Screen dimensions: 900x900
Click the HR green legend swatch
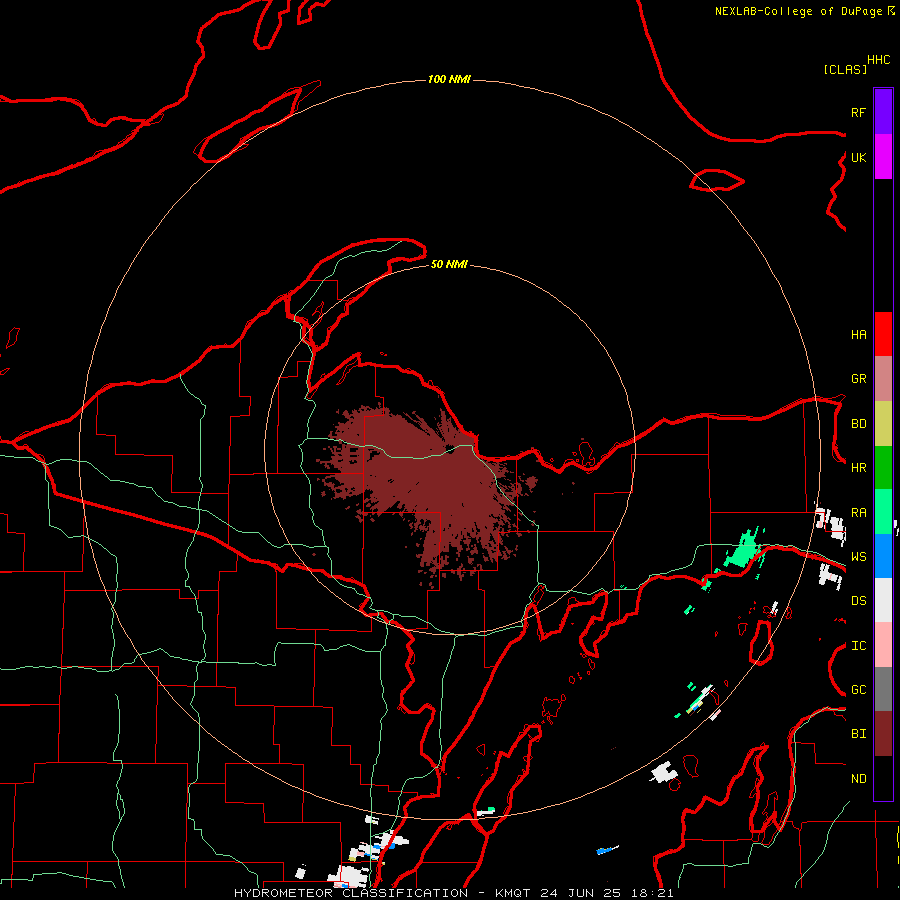pos(883,468)
